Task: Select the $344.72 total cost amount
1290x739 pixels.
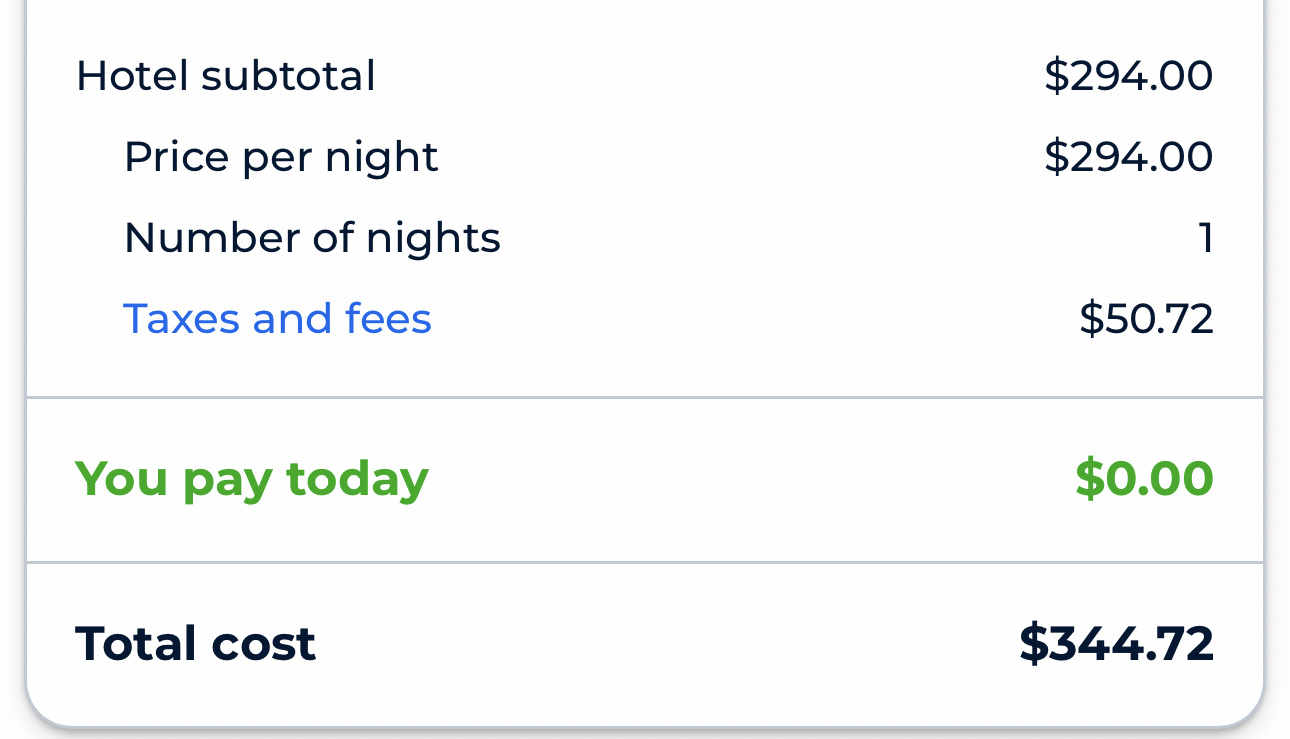Action: point(1116,643)
